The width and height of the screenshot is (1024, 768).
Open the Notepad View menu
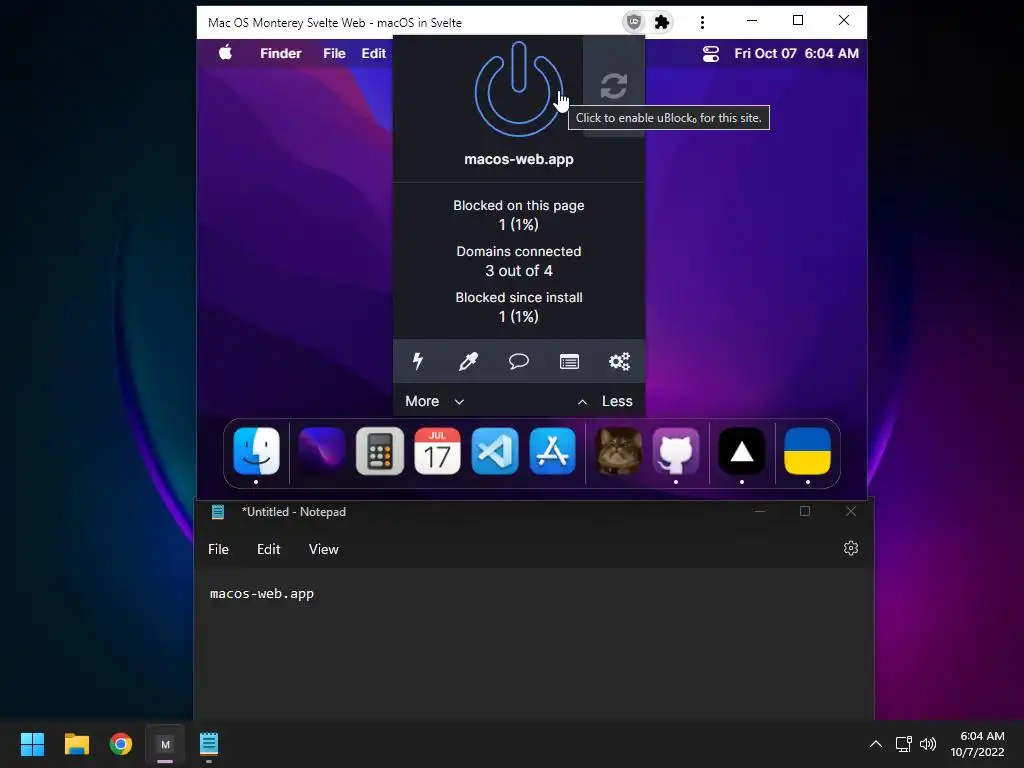pos(323,549)
